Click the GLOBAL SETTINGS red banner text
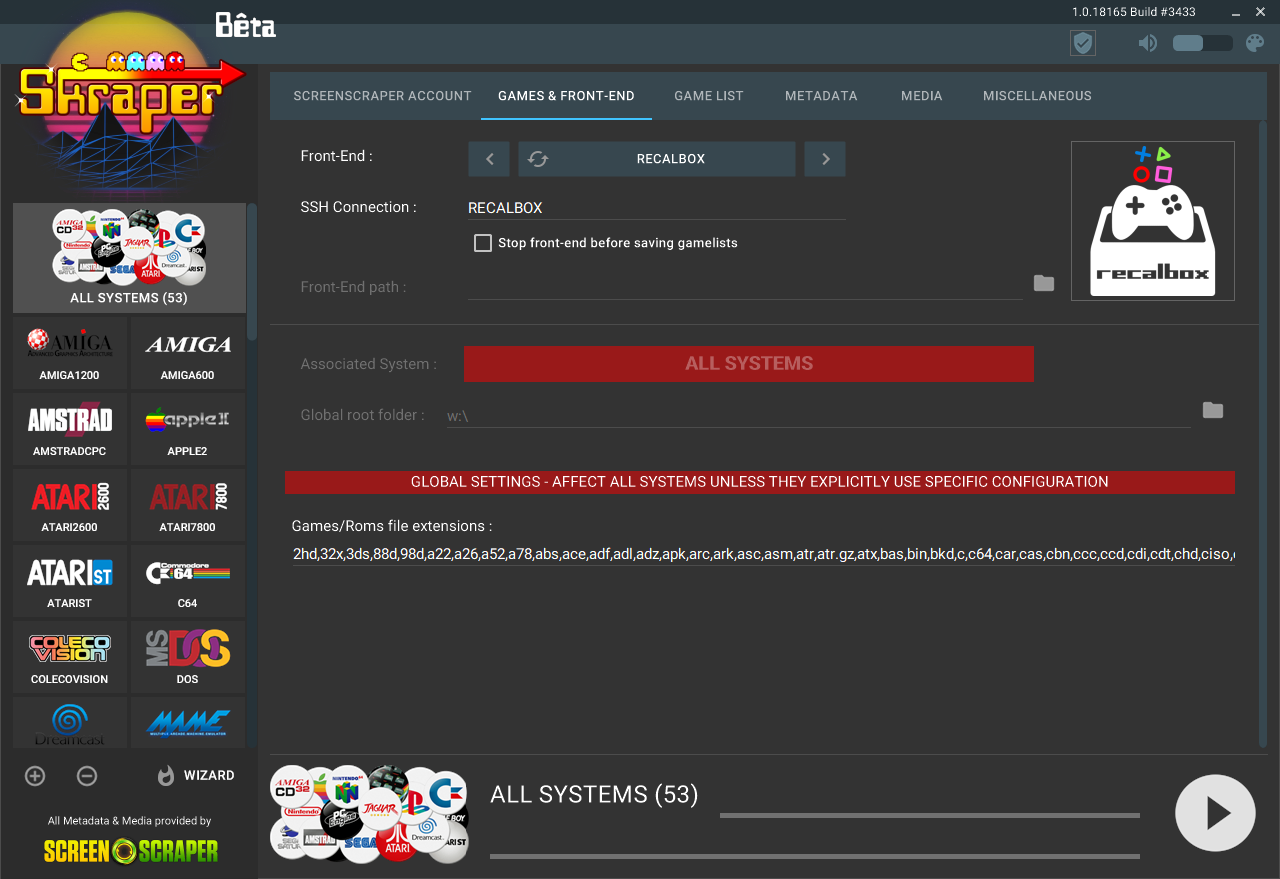The image size is (1280, 879). coord(760,482)
